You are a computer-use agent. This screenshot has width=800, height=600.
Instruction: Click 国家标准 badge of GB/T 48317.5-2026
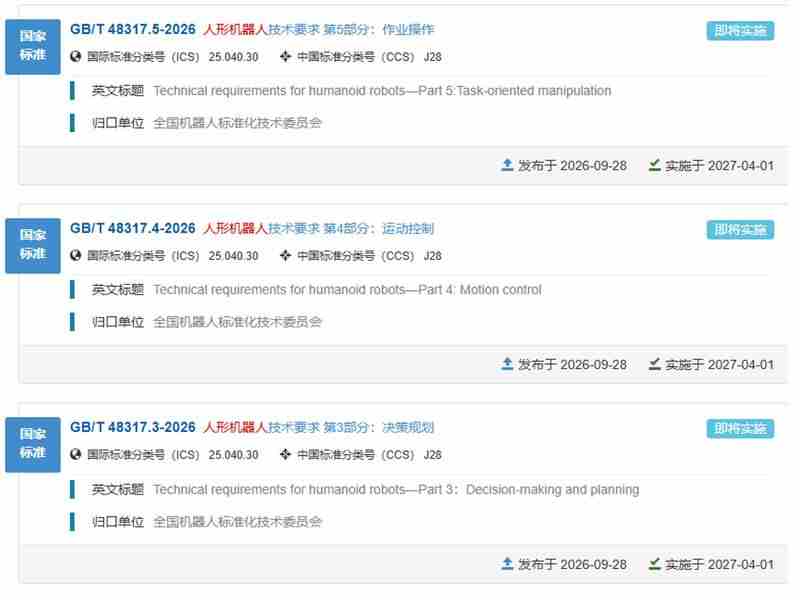[x=33, y=46]
